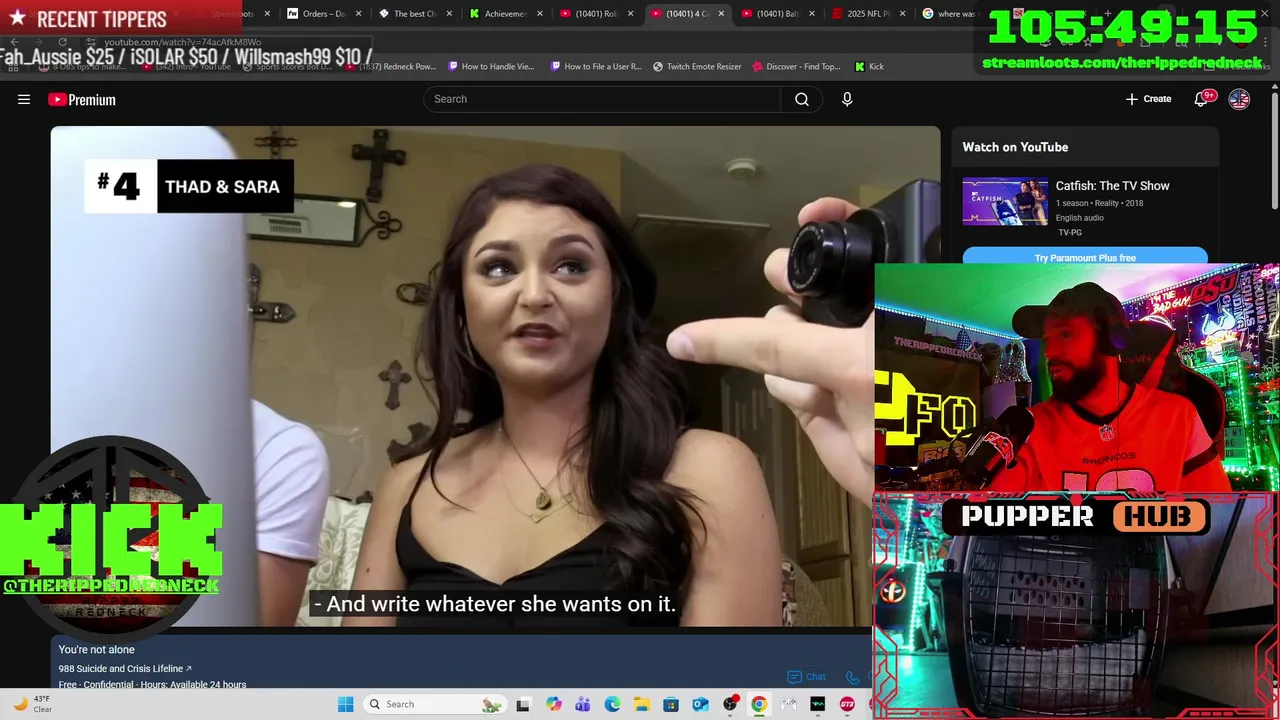Open Microsoft Teams taskbar icon
The width and height of the screenshot is (1280, 720).
tap(583, 704)
